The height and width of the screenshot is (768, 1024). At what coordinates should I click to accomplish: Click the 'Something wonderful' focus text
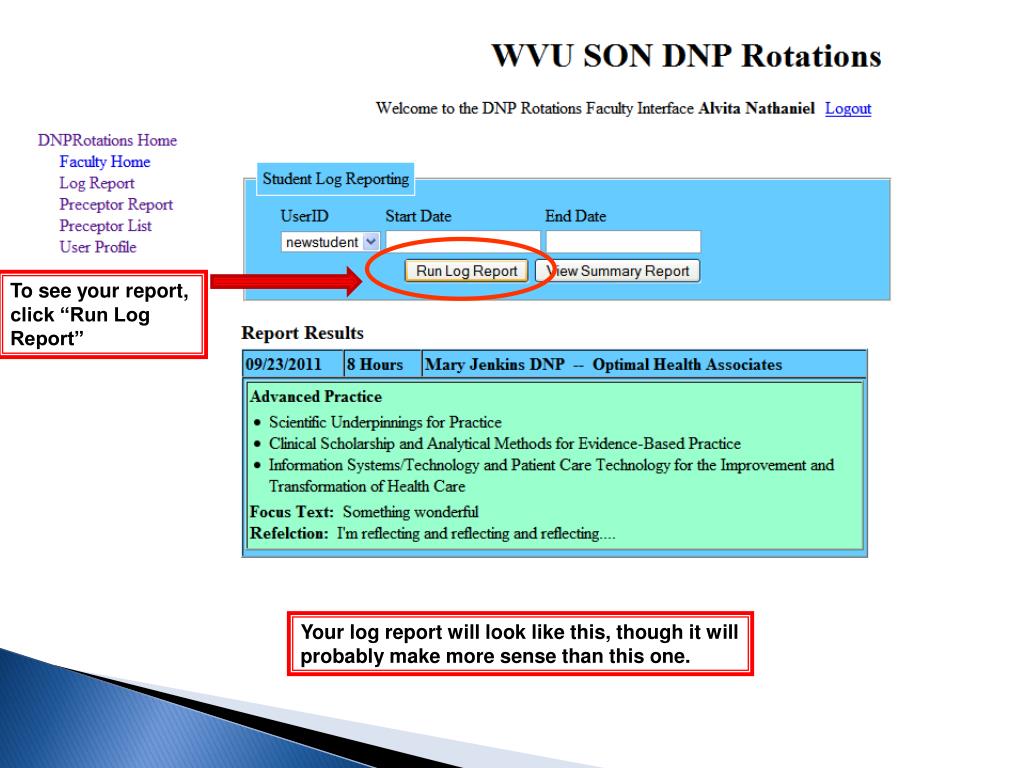tap(410, 512)
